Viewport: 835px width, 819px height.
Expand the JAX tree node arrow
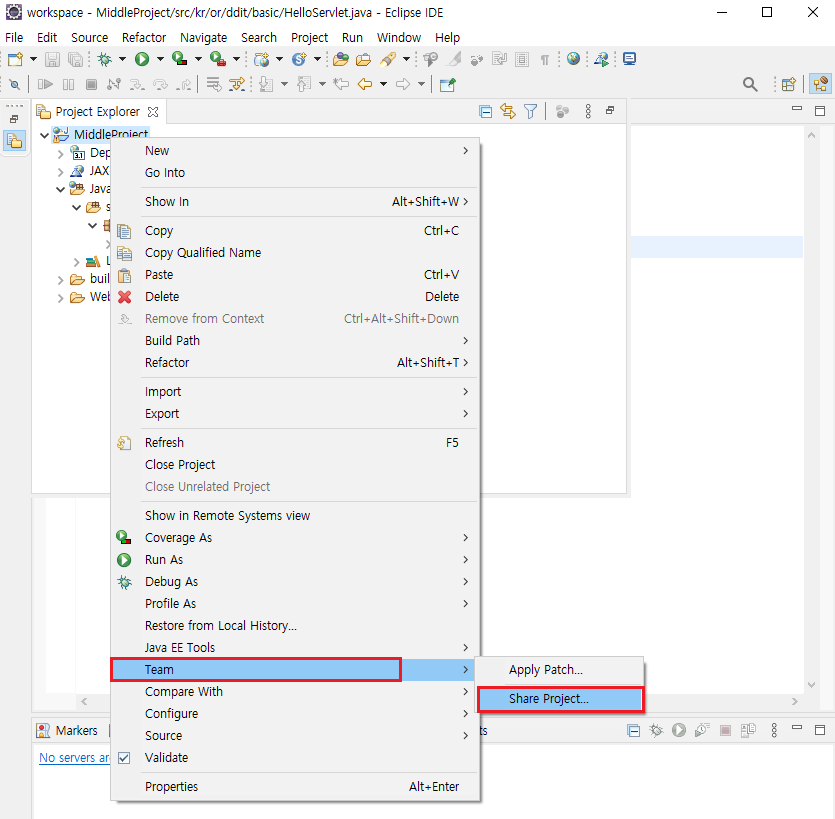(60, 171)
